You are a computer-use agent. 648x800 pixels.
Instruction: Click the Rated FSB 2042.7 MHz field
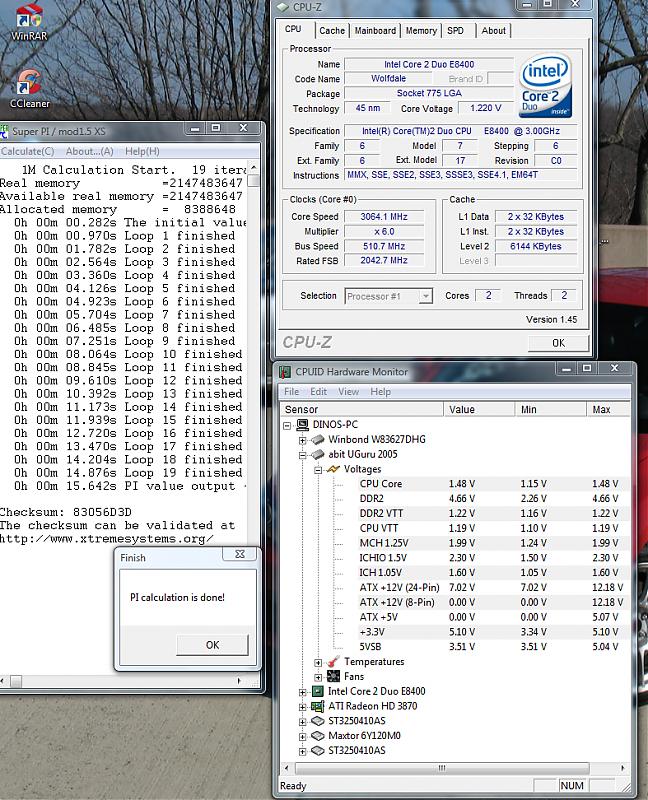coord(384,260)
